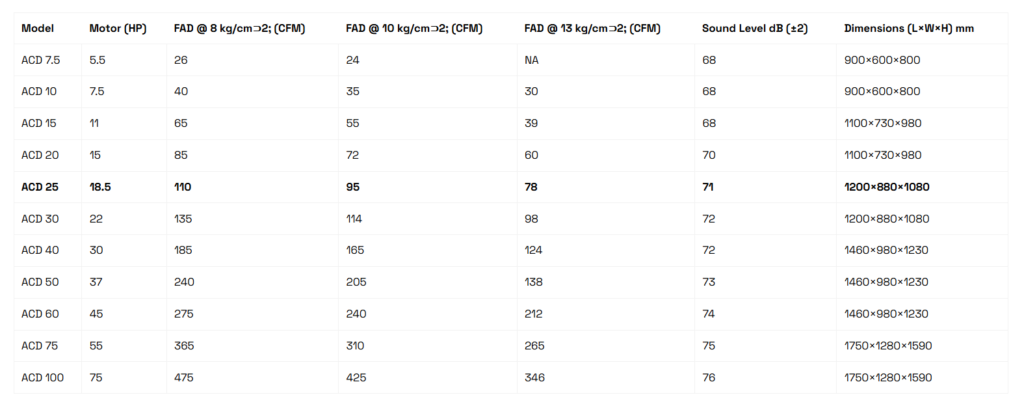Click the Model column header
Viewport: 1024px width, 408px height.
pyautogui.click(x=37, y=28)
